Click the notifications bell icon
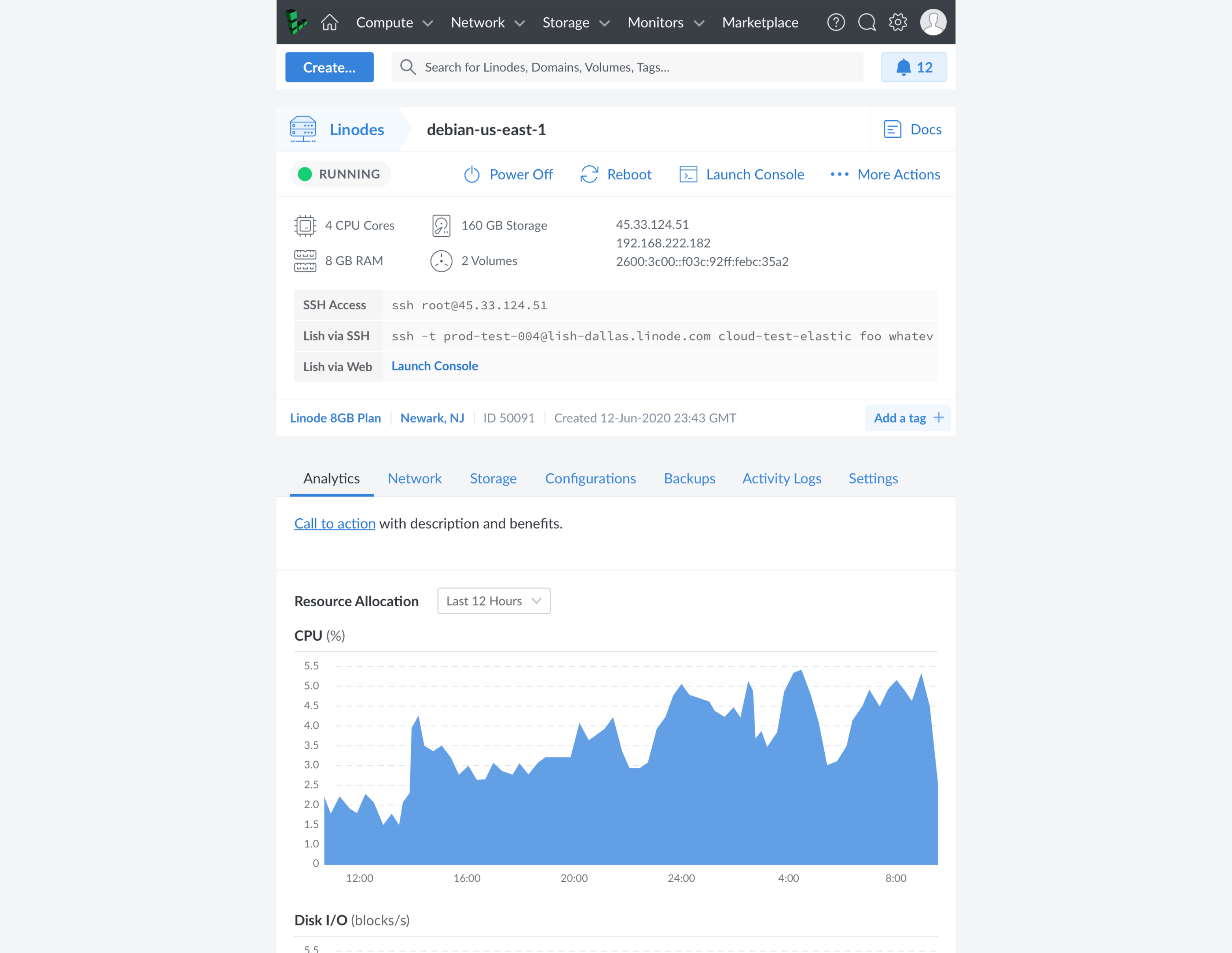The height and width of the screenshot is (953, 1232). [903, 67]
